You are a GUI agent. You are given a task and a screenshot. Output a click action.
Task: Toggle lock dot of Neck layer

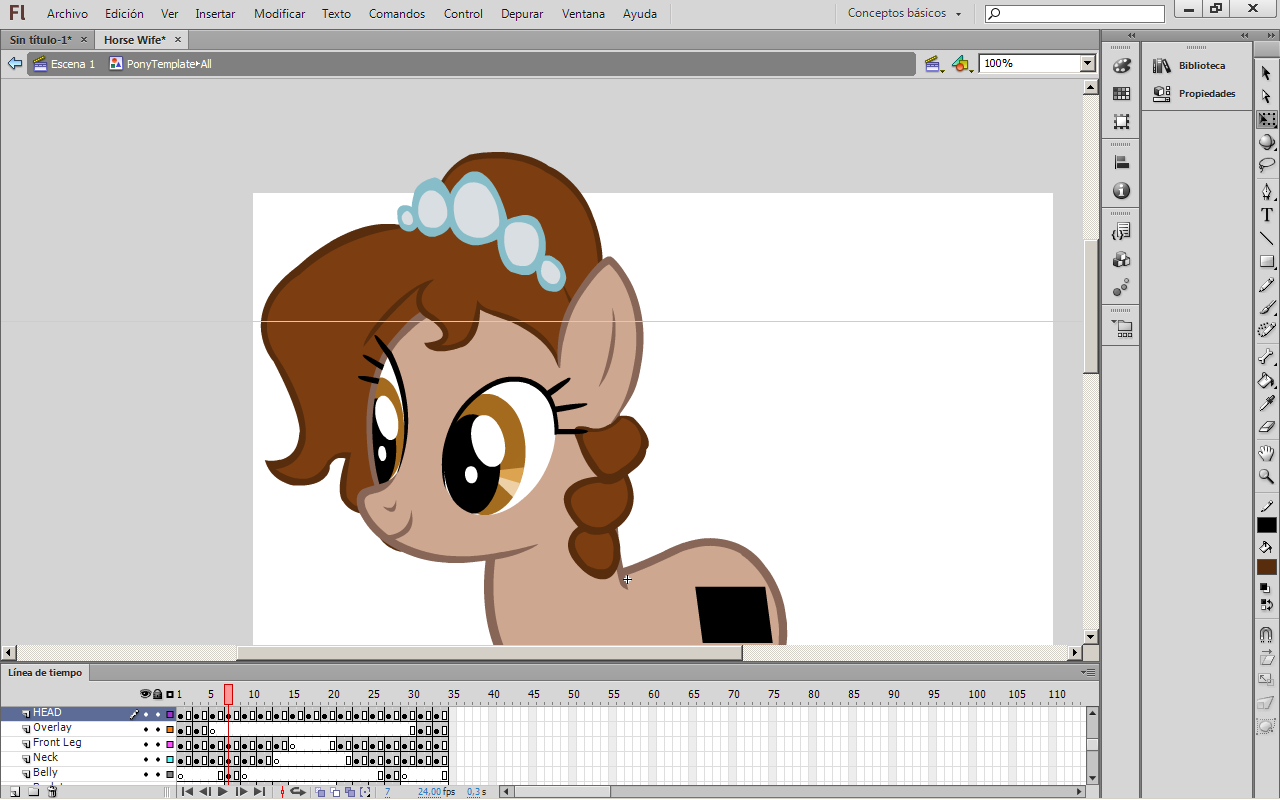tap(158, 759)
